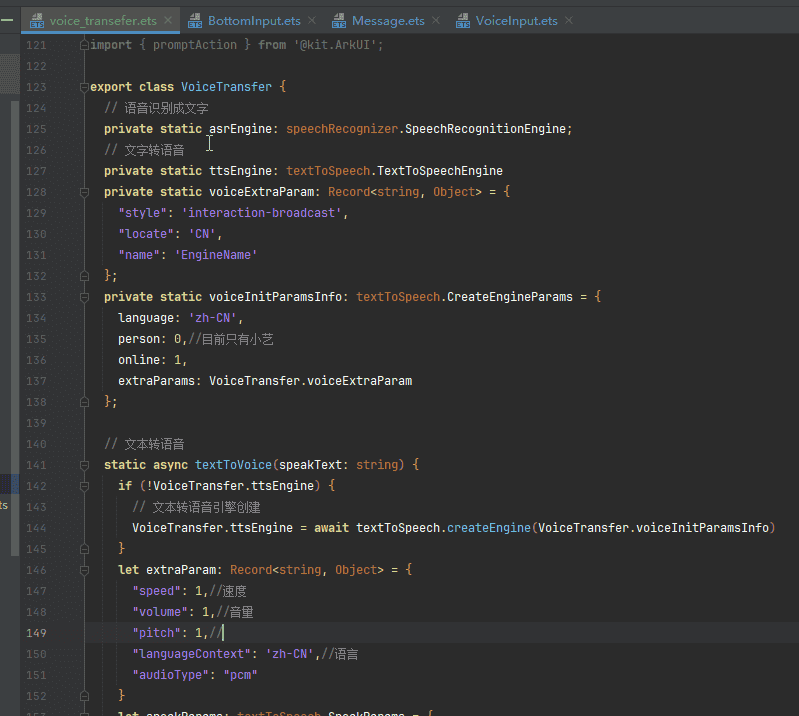Collapse the if block at line 142

coord(85,486)
